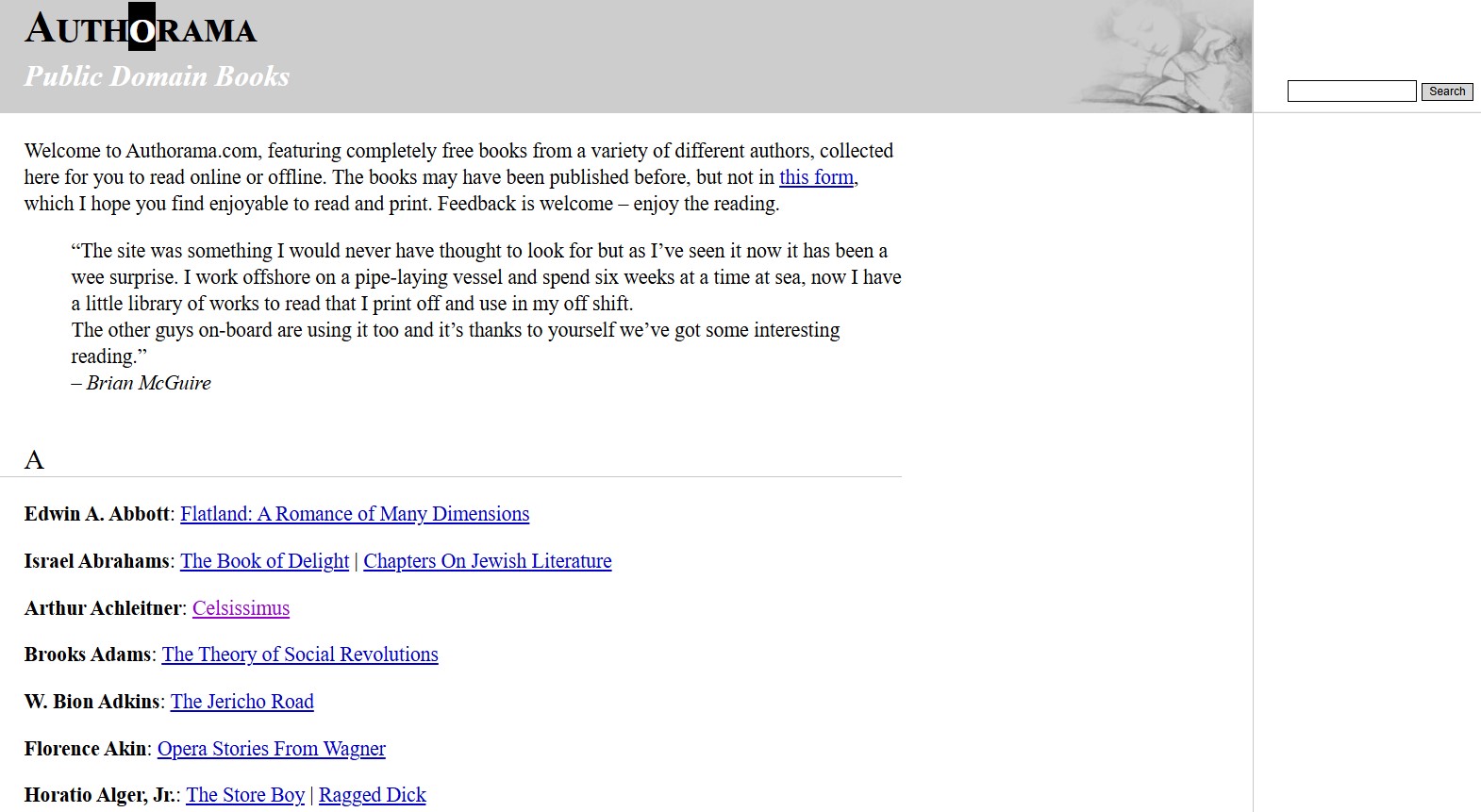The width and height of the screenshot is (1481, 812).
Task: Open The Book of Delight
Action: click(x=264, y=561)
